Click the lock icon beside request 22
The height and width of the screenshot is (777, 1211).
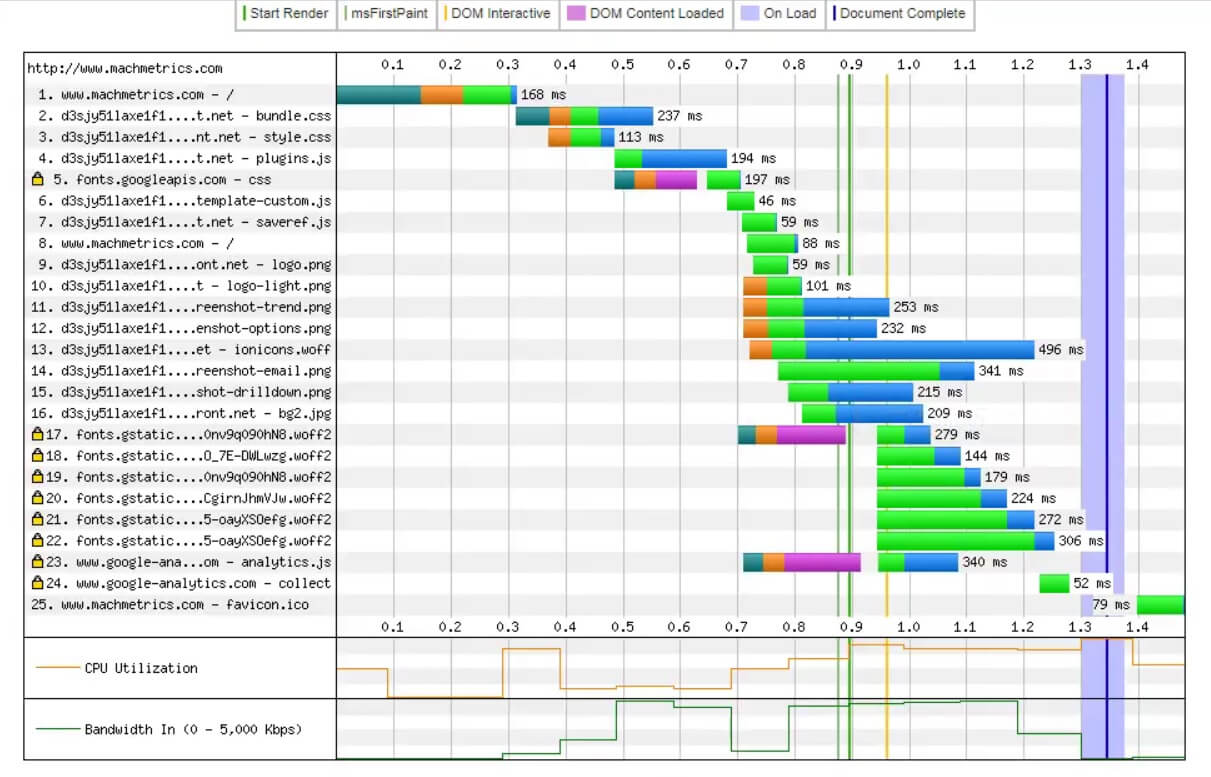(x=37, y=541)
